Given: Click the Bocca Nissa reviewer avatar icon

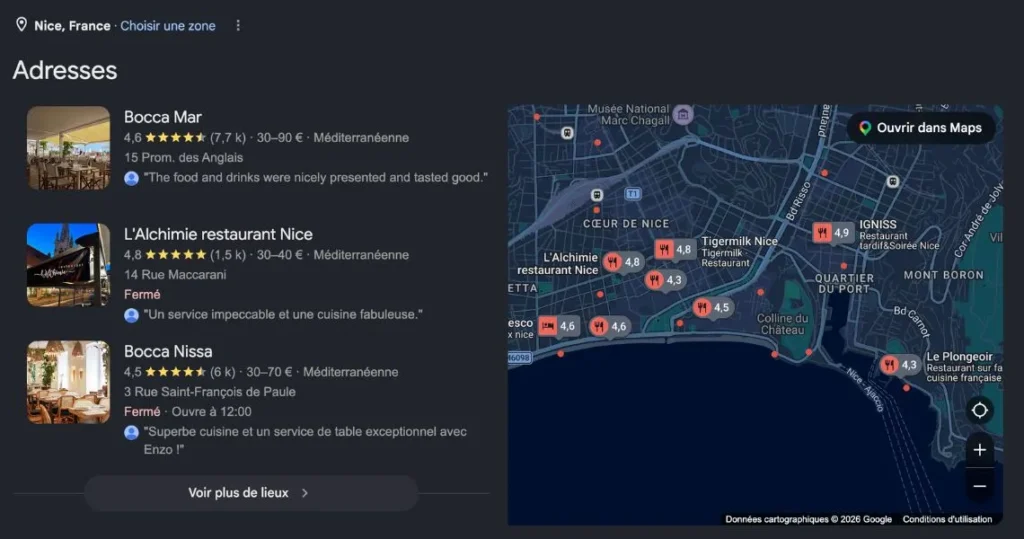Looking at the screenshot, I should pyautogui.click(x=131, y=433).
